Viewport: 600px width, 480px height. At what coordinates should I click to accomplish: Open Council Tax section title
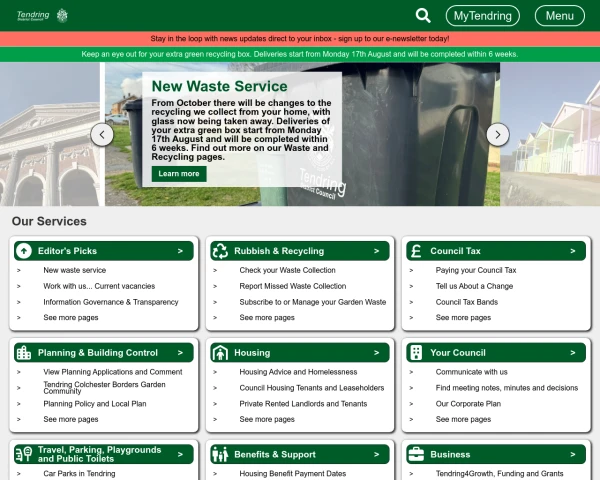point(455,251)
